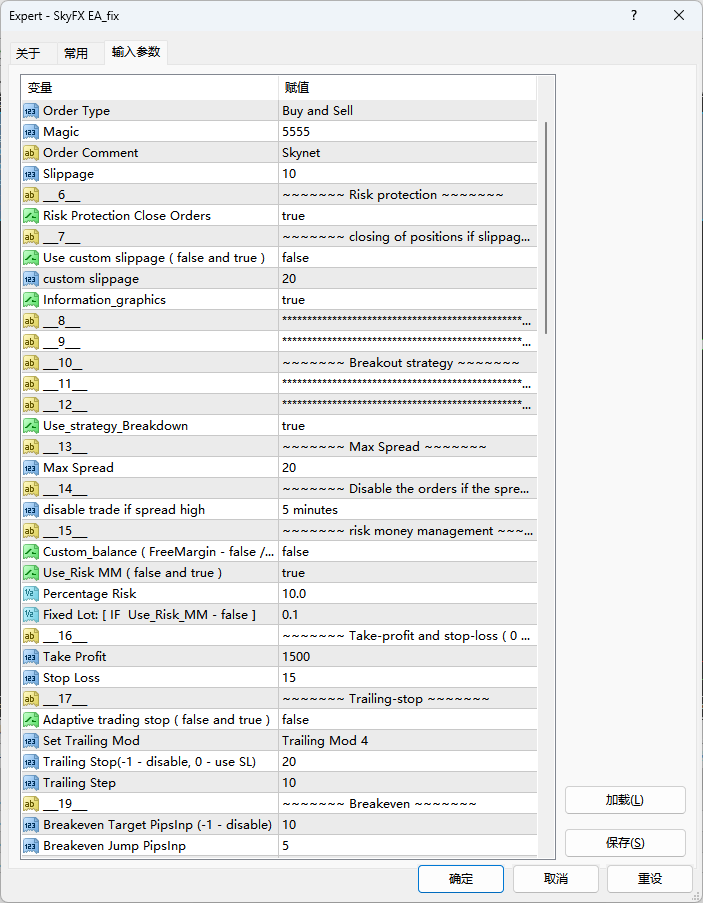Open Order Type Buy and Sell dropdown
The image size is (703, 903).
point(407,111)
